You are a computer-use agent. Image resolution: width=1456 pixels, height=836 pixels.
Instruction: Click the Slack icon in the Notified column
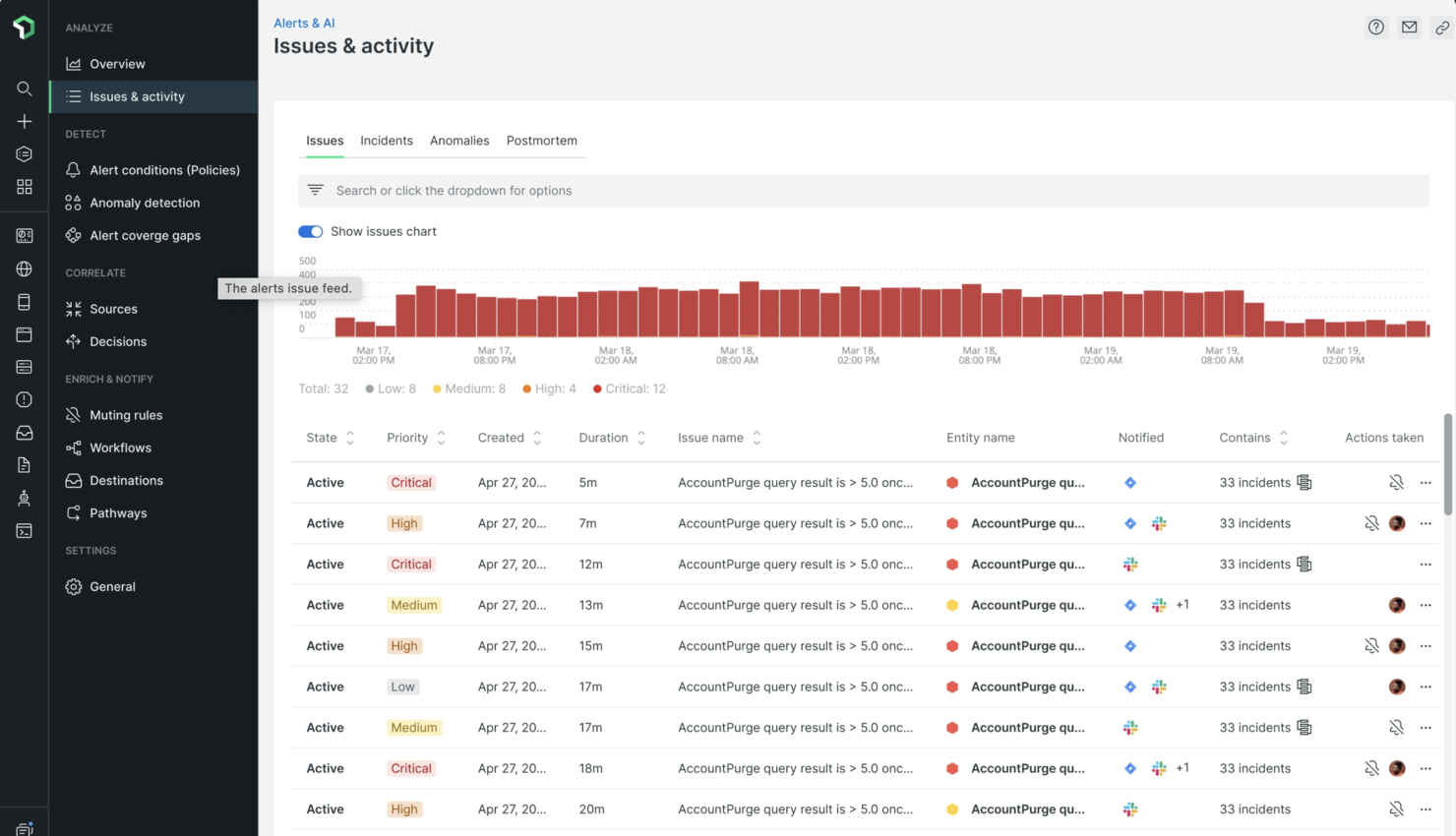(x=1159, y=522)
